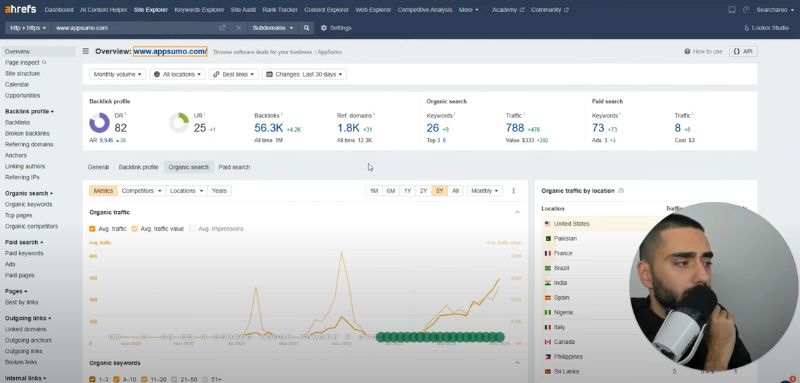
Task: Toggle Avg. traffic value checkbox
Action: pyautogui.click(x=135, y=229)
